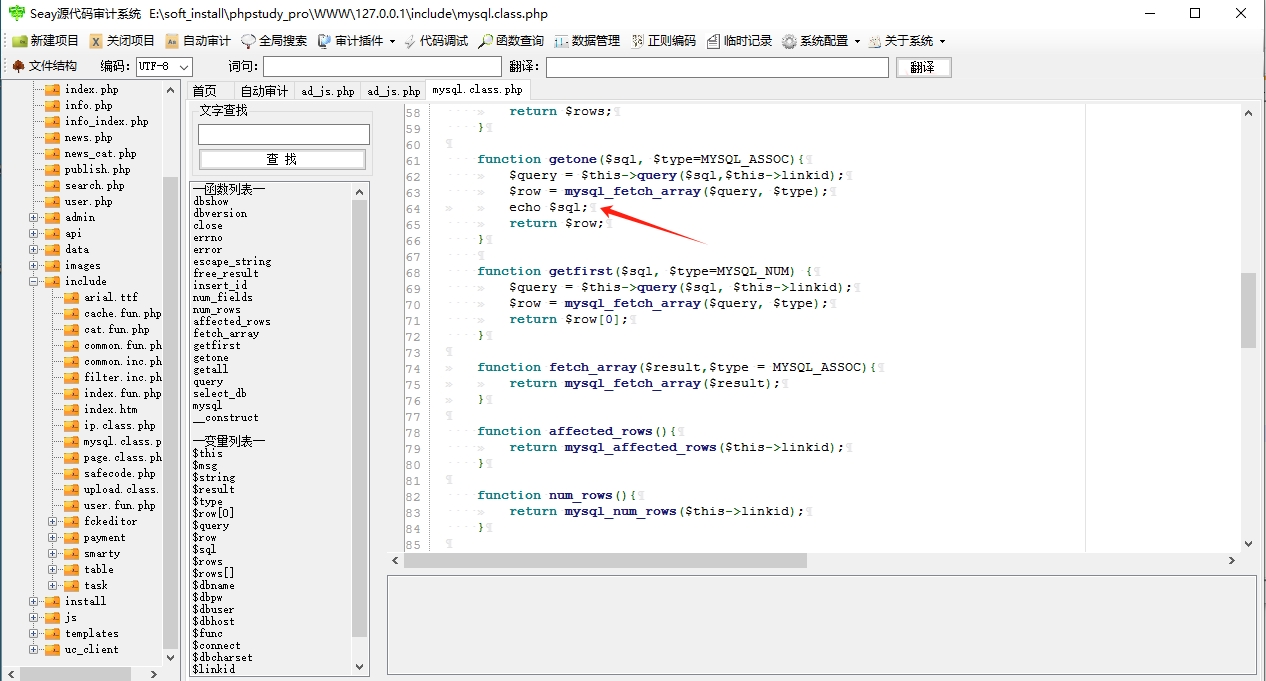Select the uc_client folder
The width and height of the screenshot is (1266, 681).
pos(92,649)
